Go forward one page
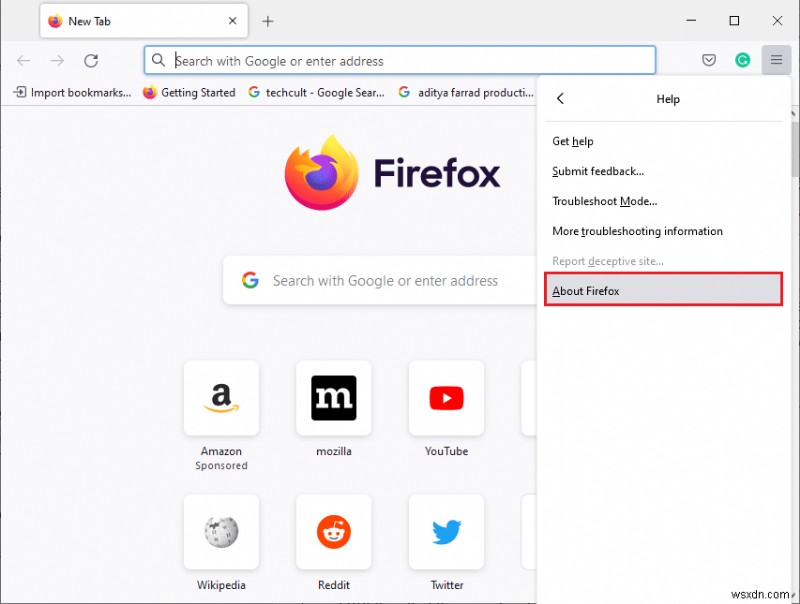 coord(57,61)
